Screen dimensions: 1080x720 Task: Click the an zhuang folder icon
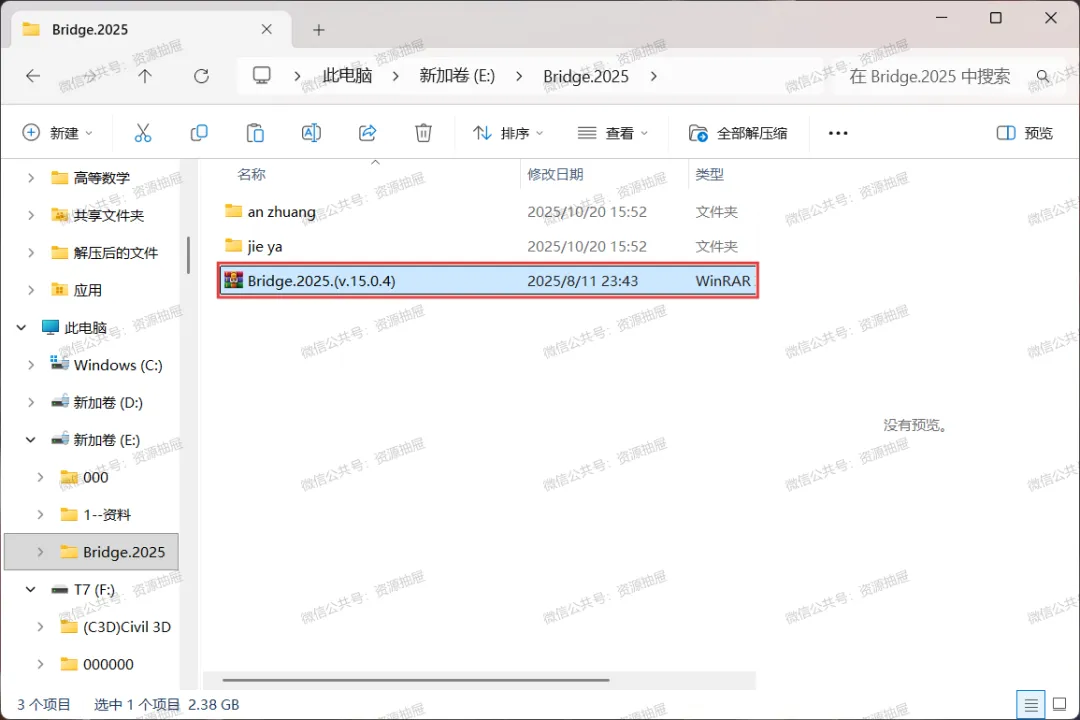pos(233,211)
